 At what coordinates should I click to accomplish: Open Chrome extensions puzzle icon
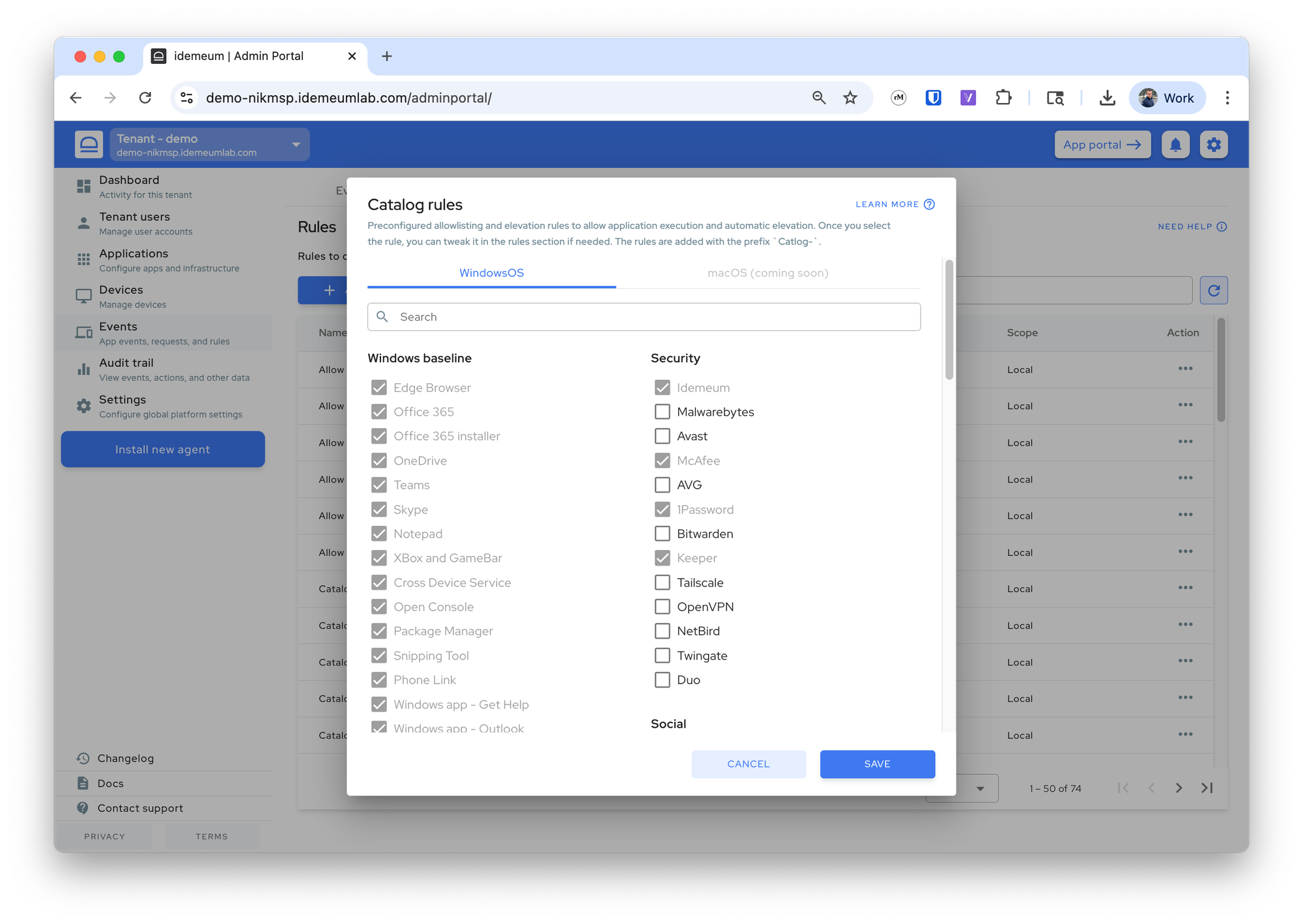[1003, 98]
